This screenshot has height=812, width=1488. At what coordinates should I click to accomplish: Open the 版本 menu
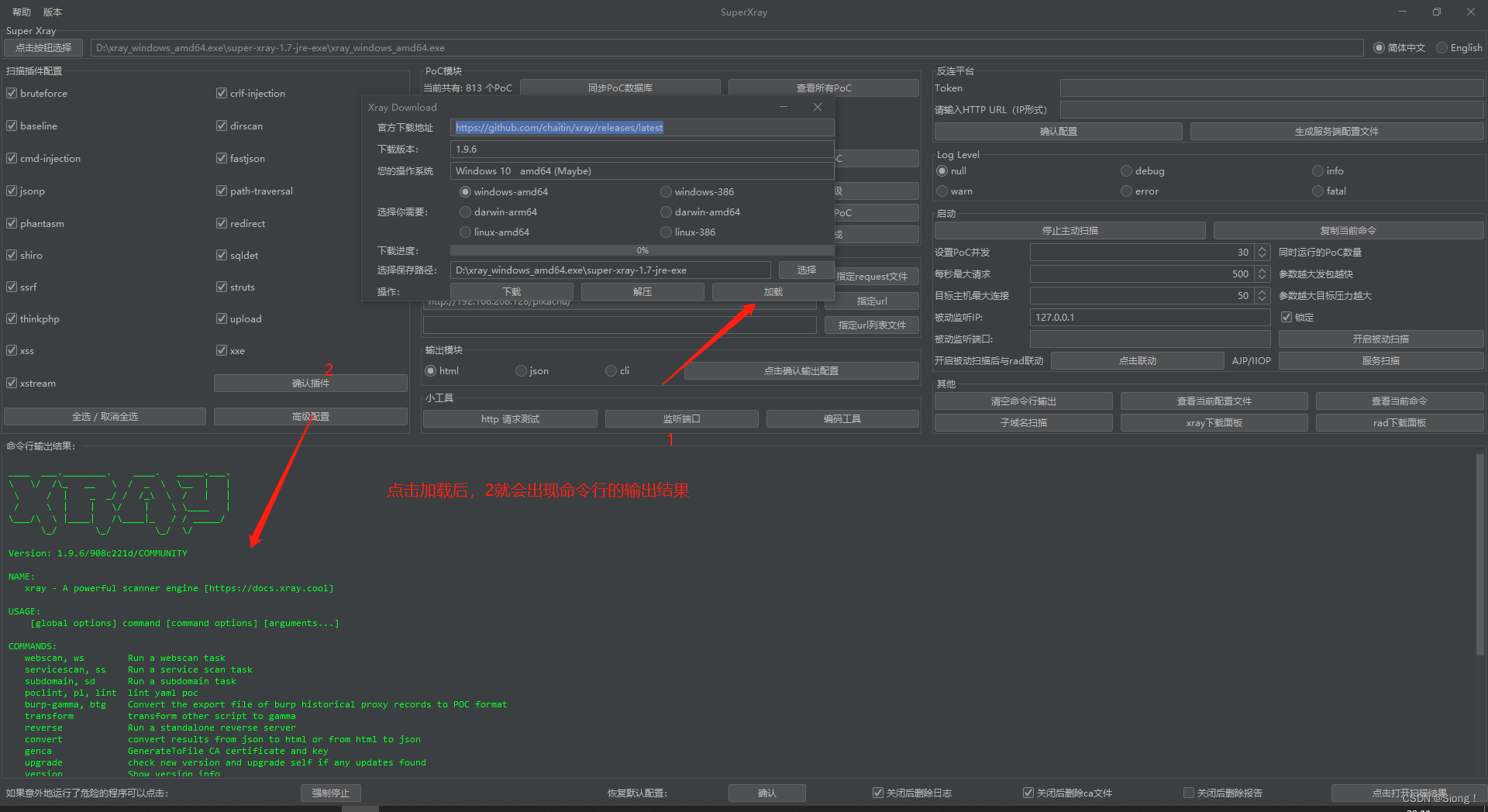point(52,12)
